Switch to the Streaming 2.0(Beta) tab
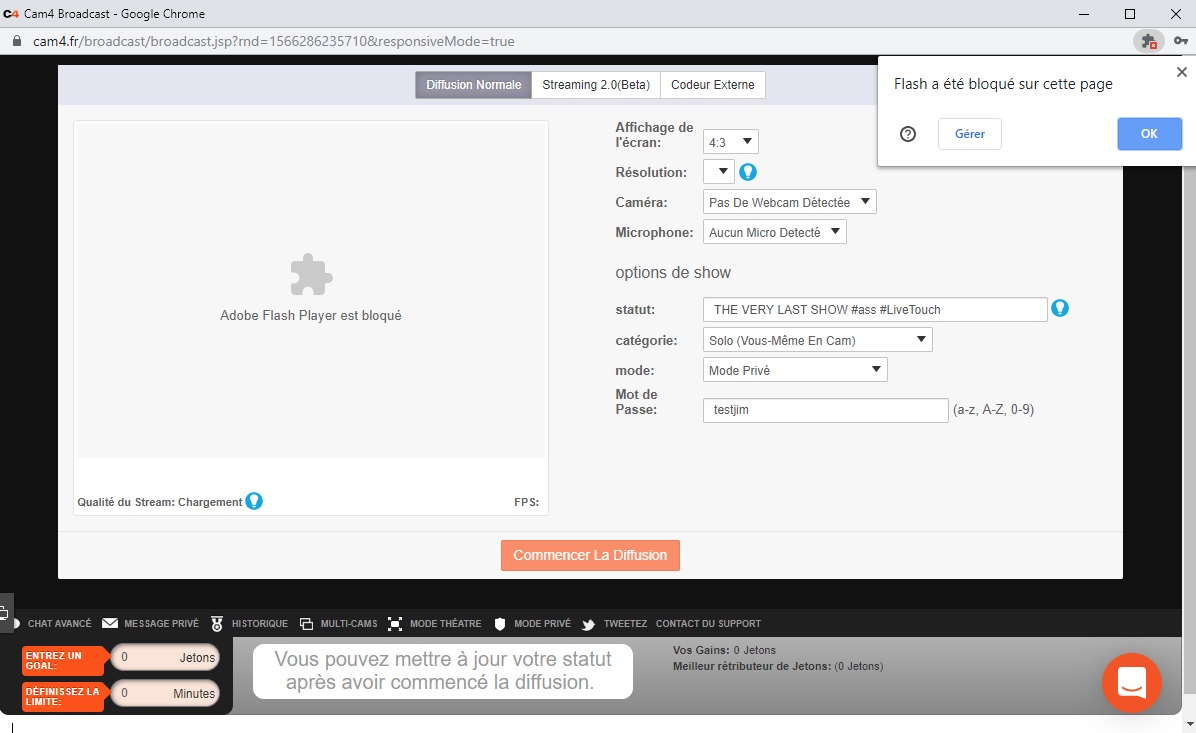 tap(596, 85)
